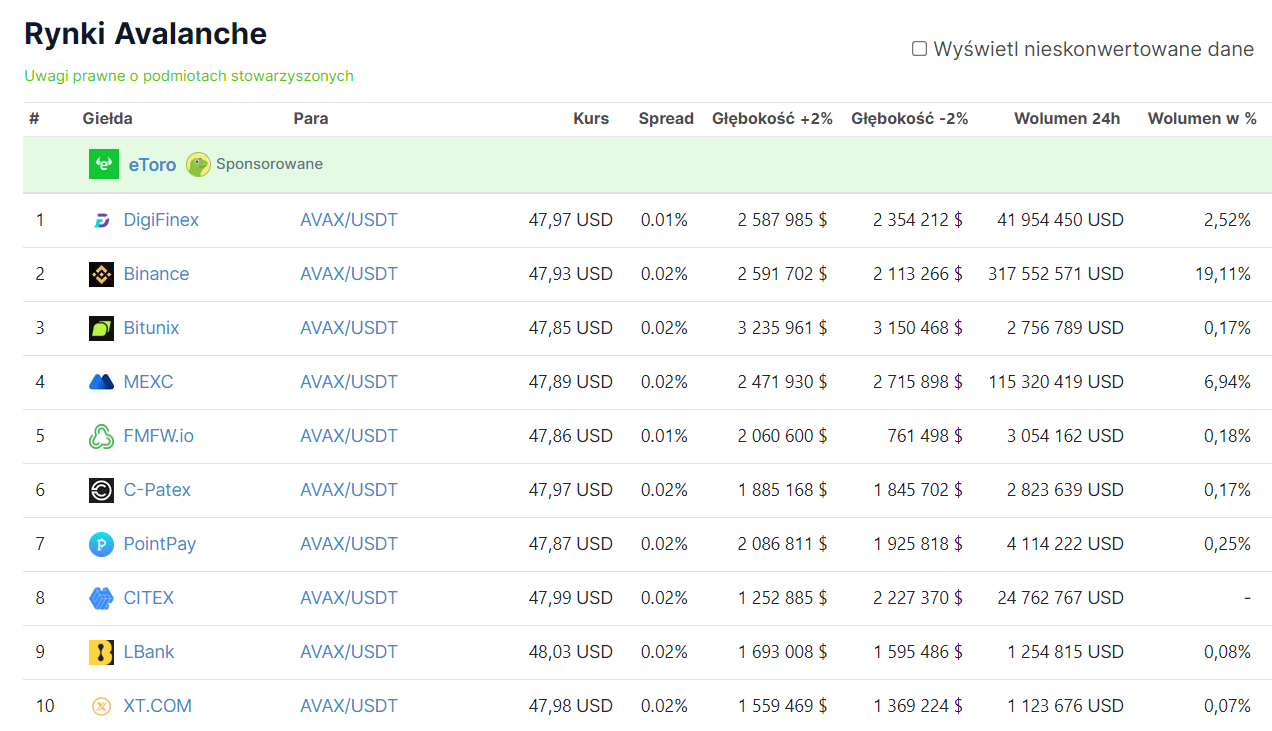
Task: Select the '47,99 USD' CITEX price
Action: point(571,598)
